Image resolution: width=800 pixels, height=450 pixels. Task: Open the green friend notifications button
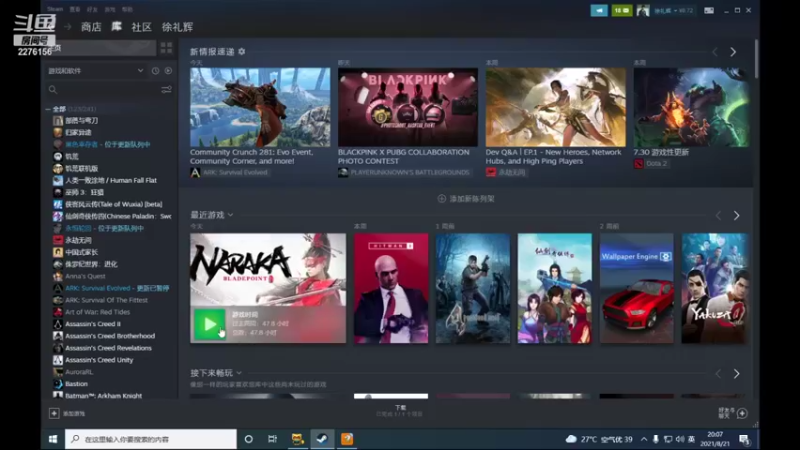(x=621, y=10)
